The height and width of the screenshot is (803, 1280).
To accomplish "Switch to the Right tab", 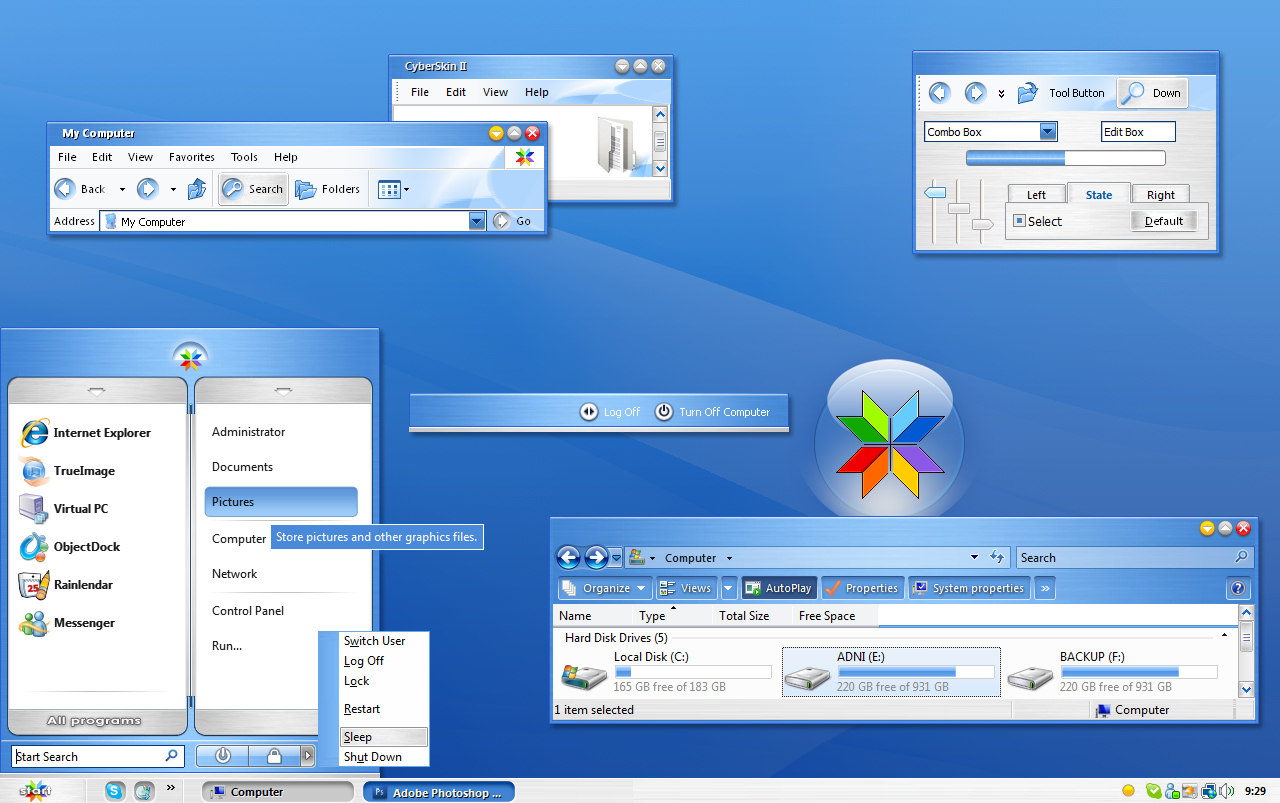I will (1161, 195).
